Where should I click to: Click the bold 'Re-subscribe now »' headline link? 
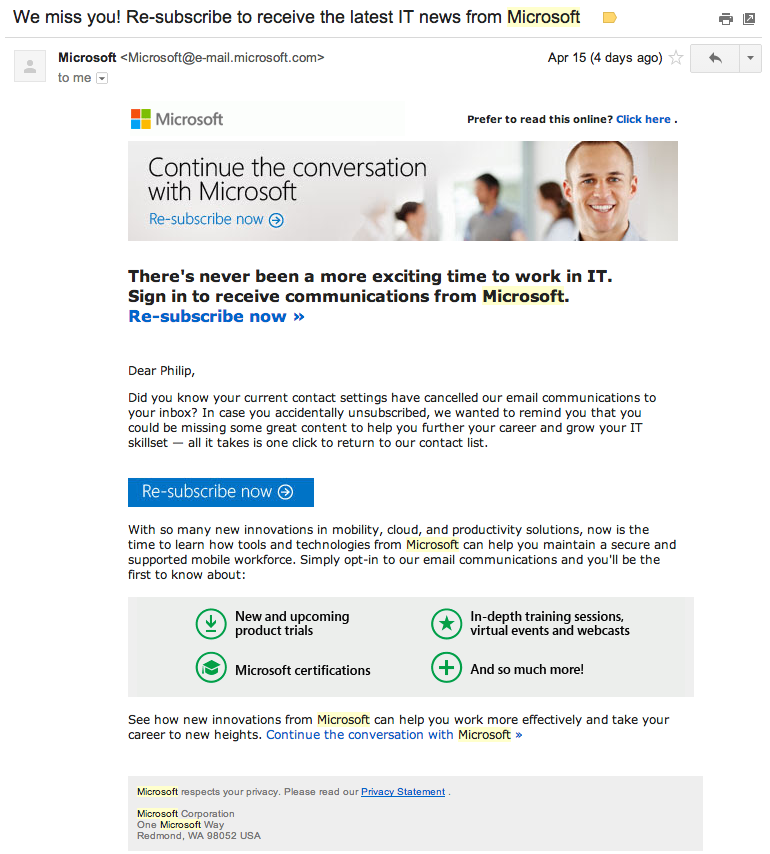(x=216, y=316)
